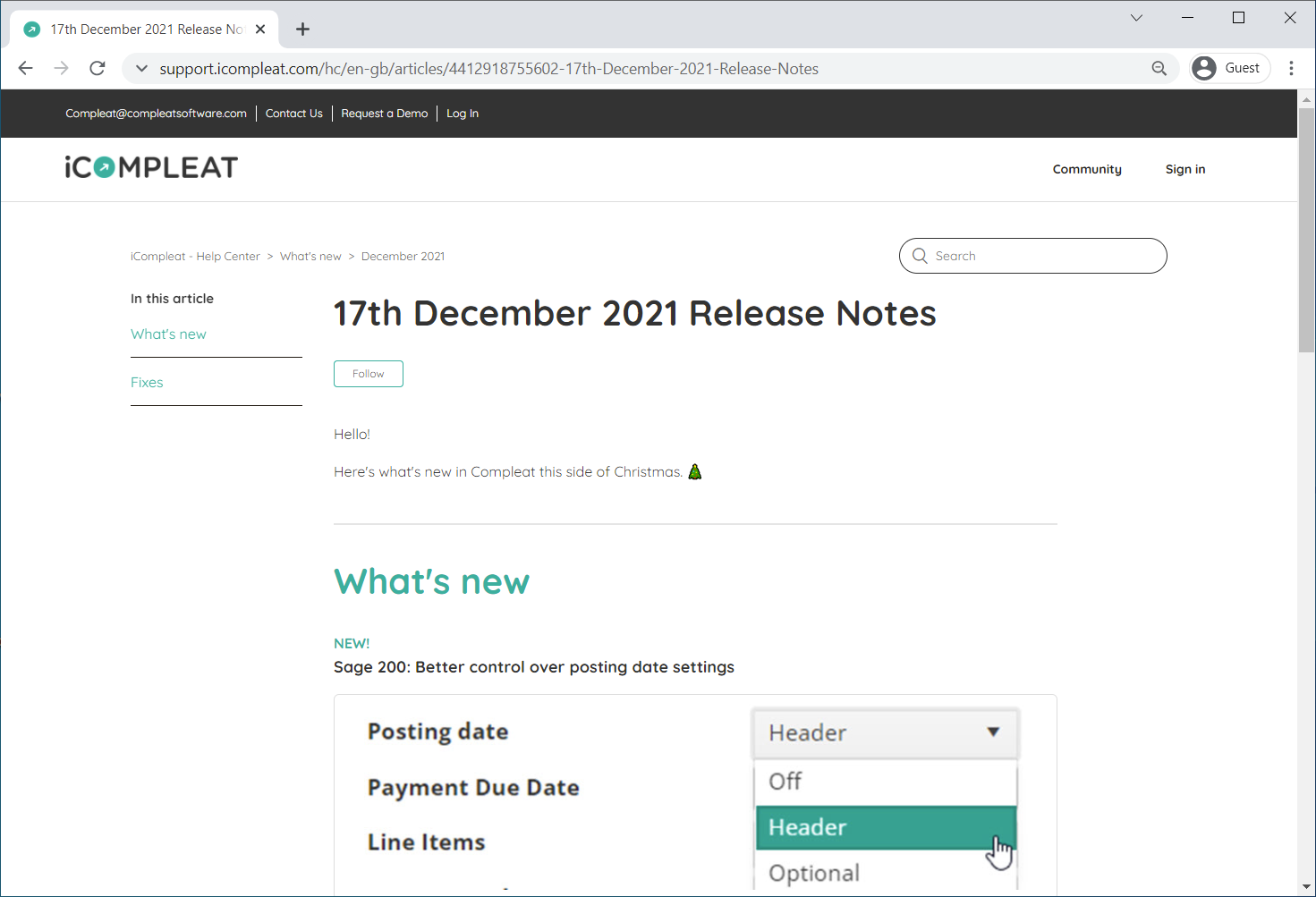The image size is (1316, 897).
Task: Open the Guest profile menu
Action: [1229, 68]
